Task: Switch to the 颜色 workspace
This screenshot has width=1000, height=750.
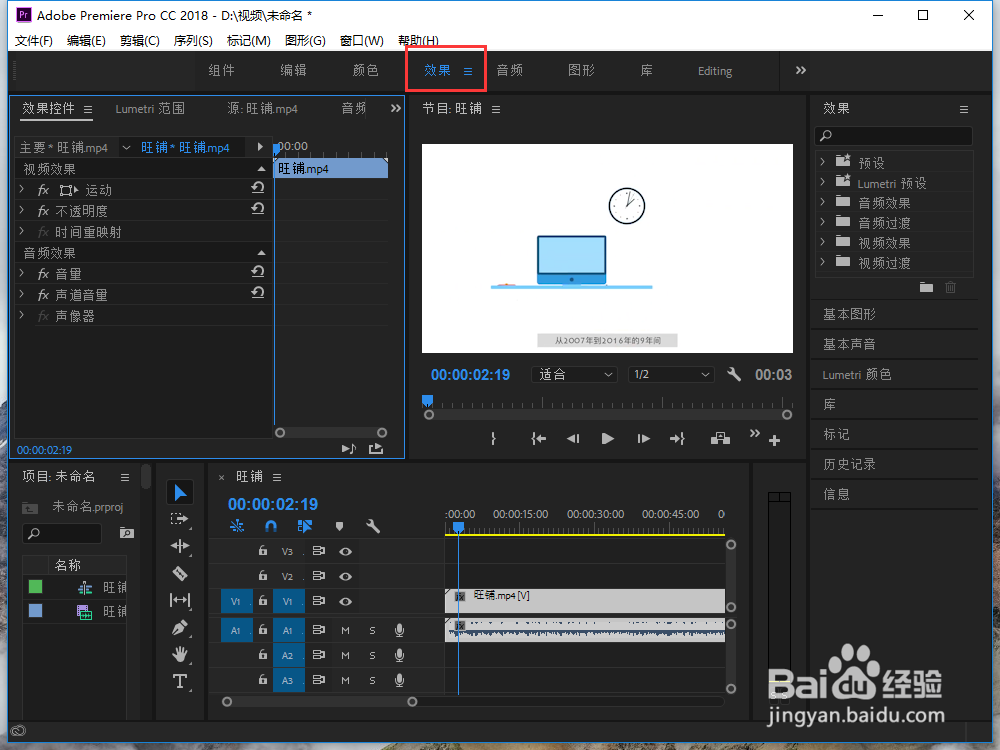Action: [365, 70]
